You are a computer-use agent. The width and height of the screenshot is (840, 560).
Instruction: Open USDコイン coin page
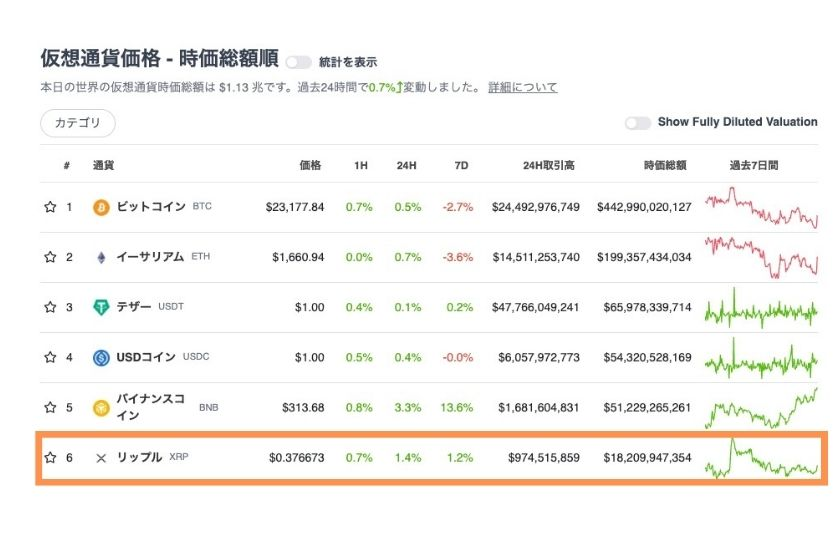click(146, 357)
